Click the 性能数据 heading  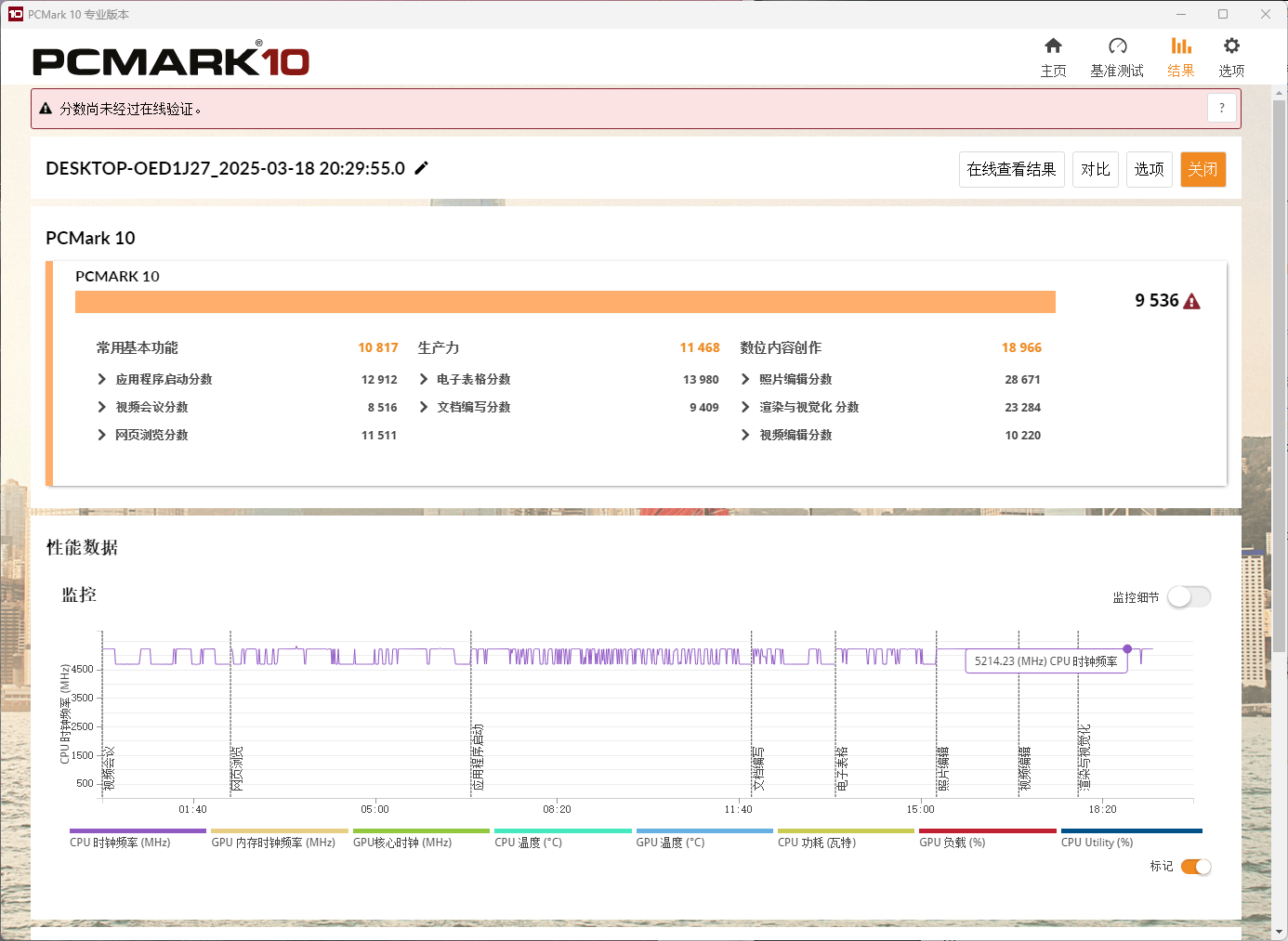82,547
